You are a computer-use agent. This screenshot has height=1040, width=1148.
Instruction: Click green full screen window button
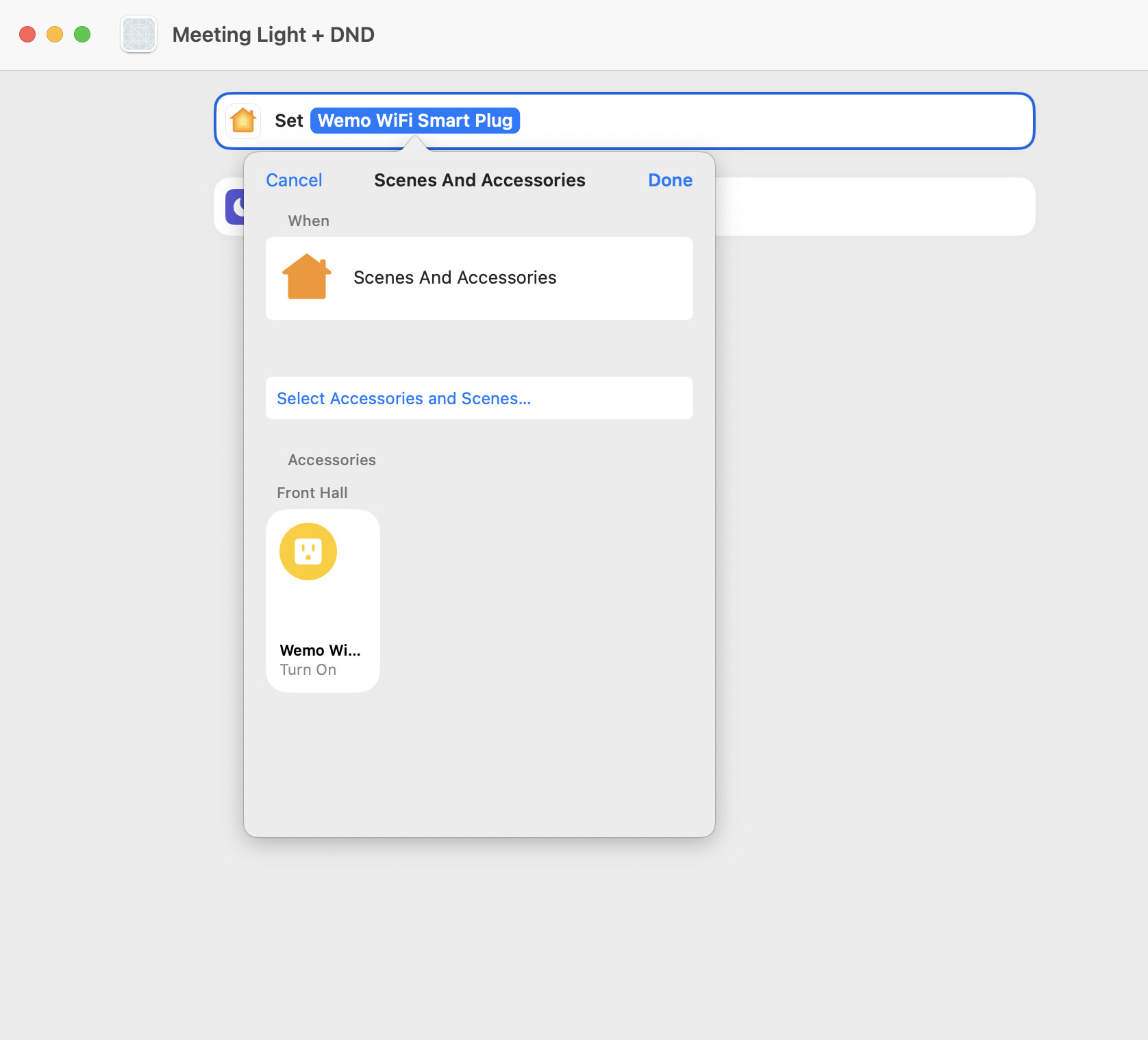pyautogui.click(x=82, y=34)
